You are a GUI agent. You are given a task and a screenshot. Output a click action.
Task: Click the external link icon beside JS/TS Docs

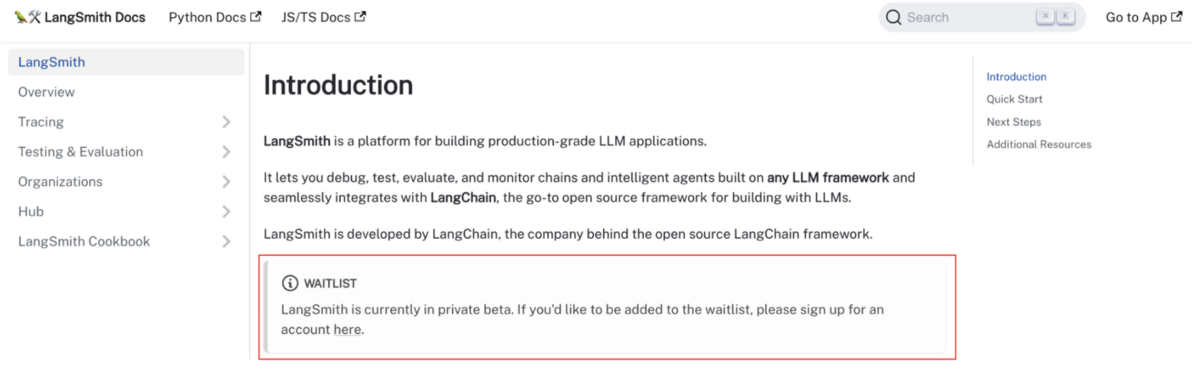tap(360, 17)
